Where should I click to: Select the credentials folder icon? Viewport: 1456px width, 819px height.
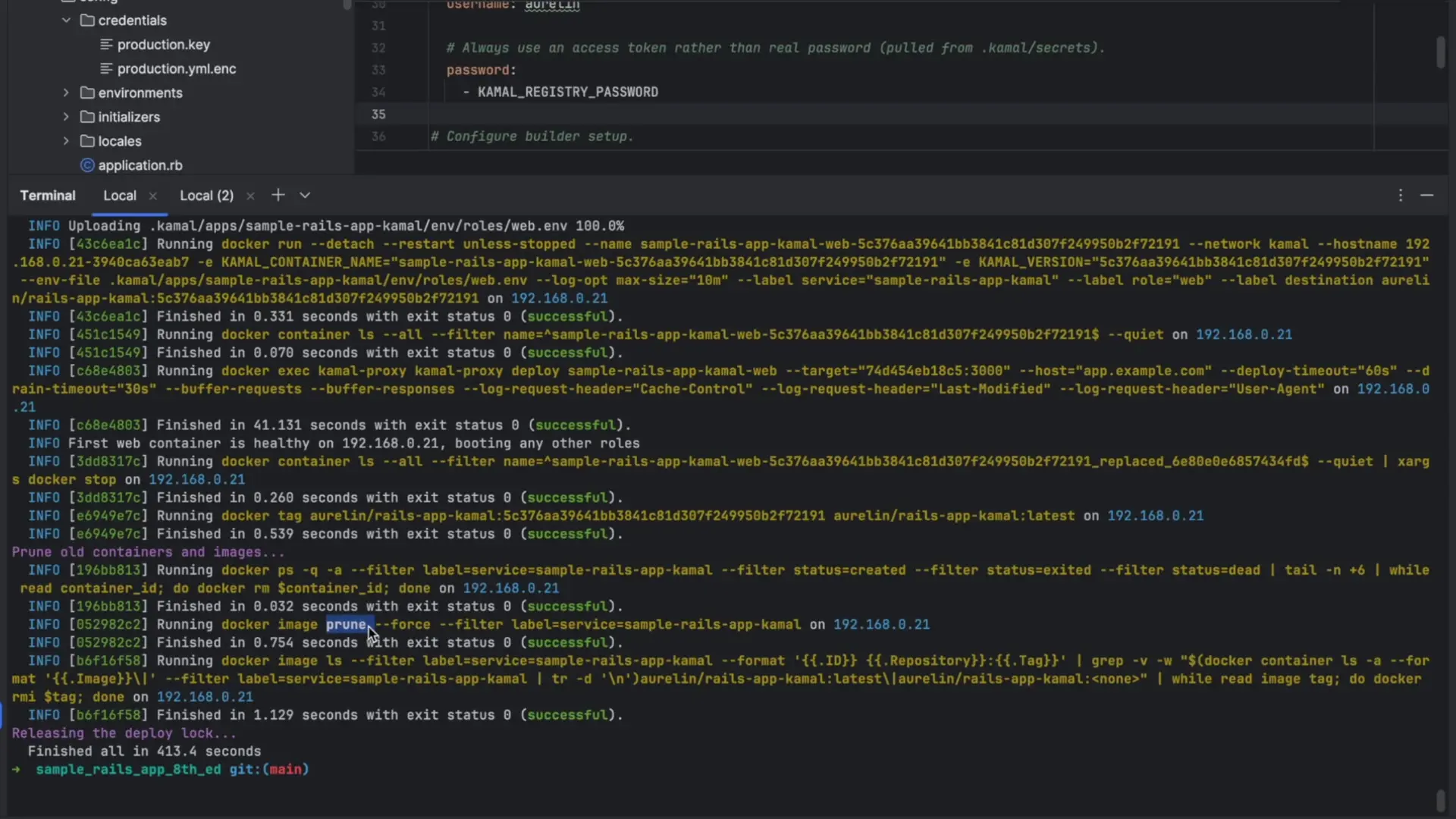tap(87, 20)
